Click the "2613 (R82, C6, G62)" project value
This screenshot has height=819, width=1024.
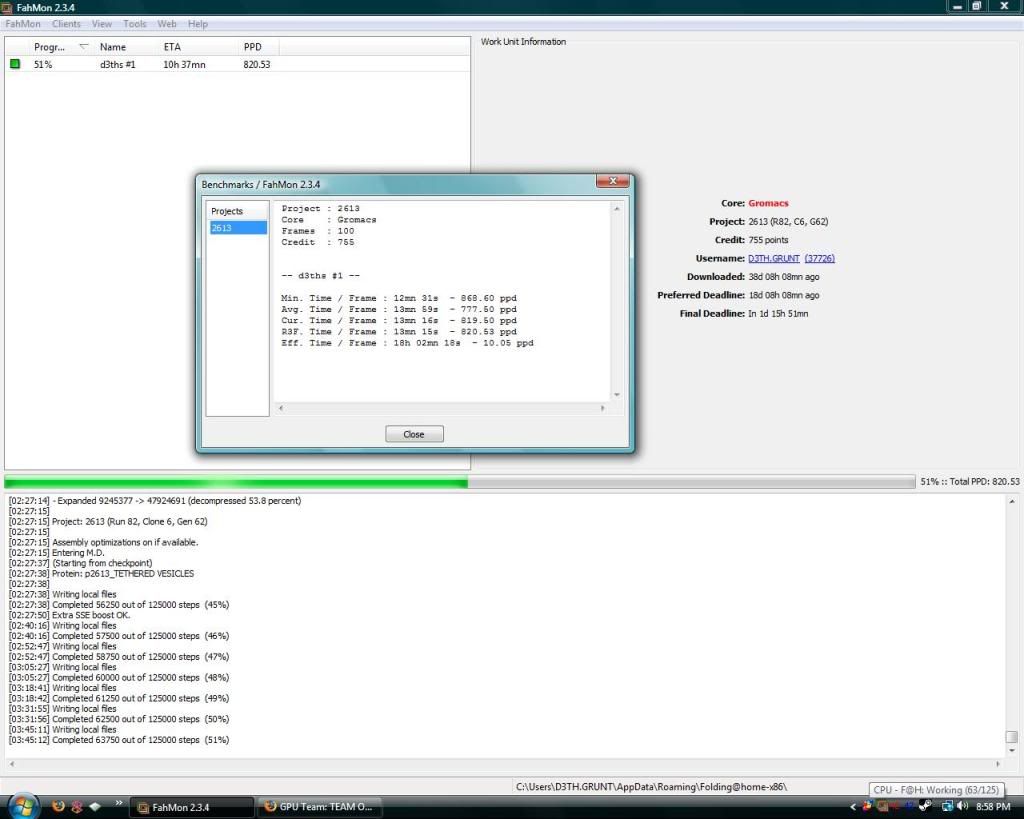coord(788,221)
